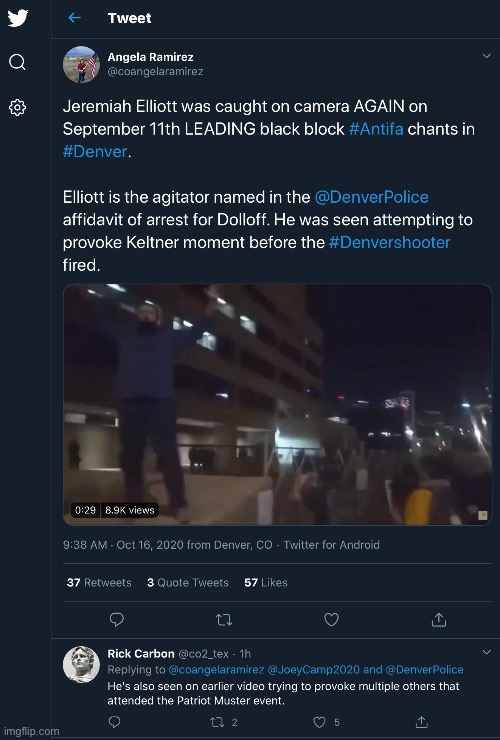Open the #Antifa hashtag link
This screenshot has height=740, width=500.
coord(376,129)
